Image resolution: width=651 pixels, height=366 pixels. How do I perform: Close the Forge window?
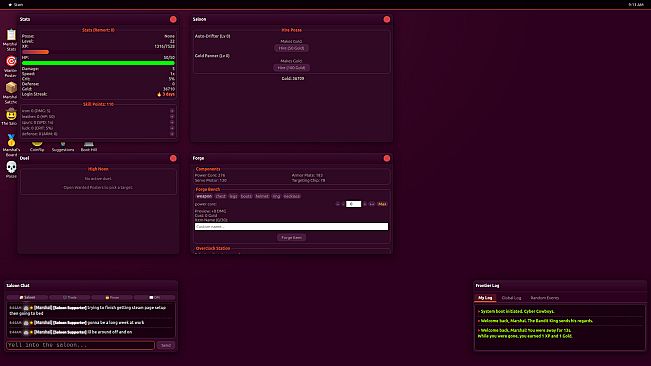pyautogui.click(x=387, y=158)
